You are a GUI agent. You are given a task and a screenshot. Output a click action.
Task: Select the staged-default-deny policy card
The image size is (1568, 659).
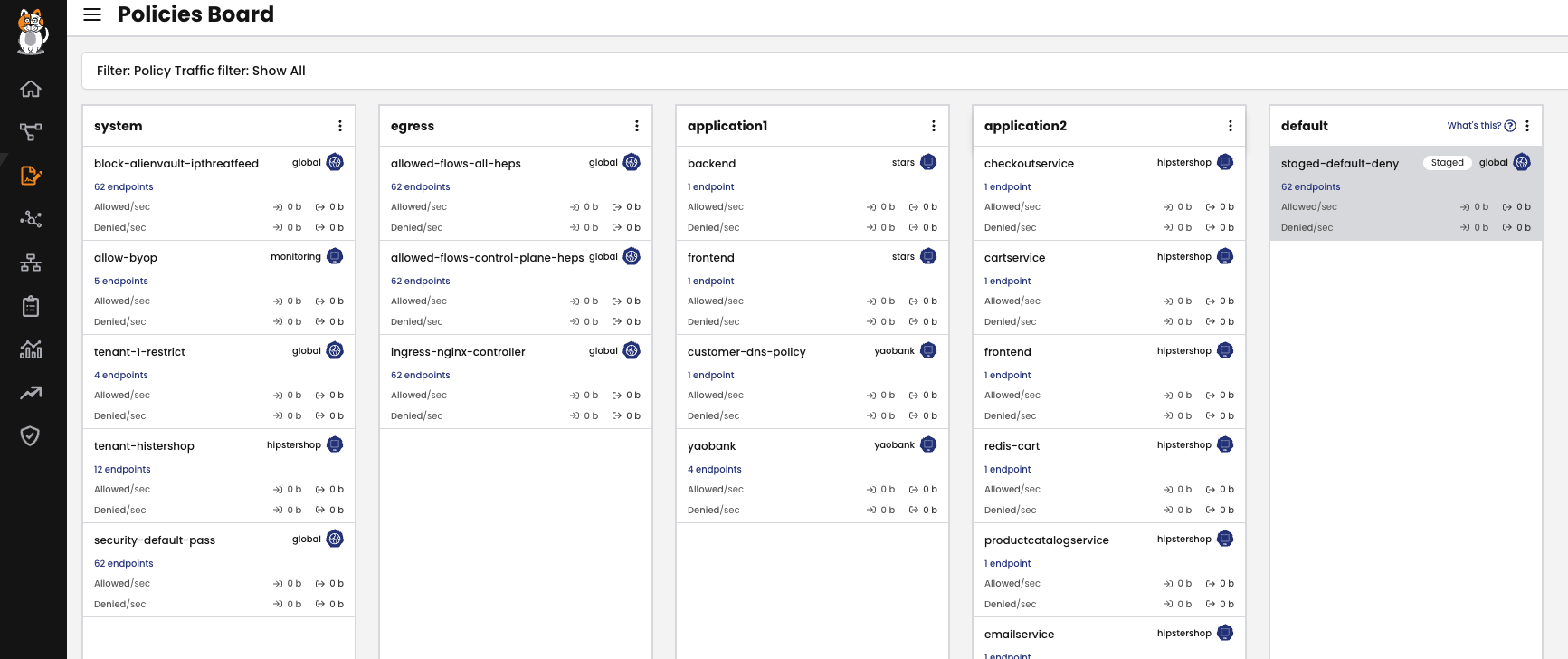[x=1406, y=194]
